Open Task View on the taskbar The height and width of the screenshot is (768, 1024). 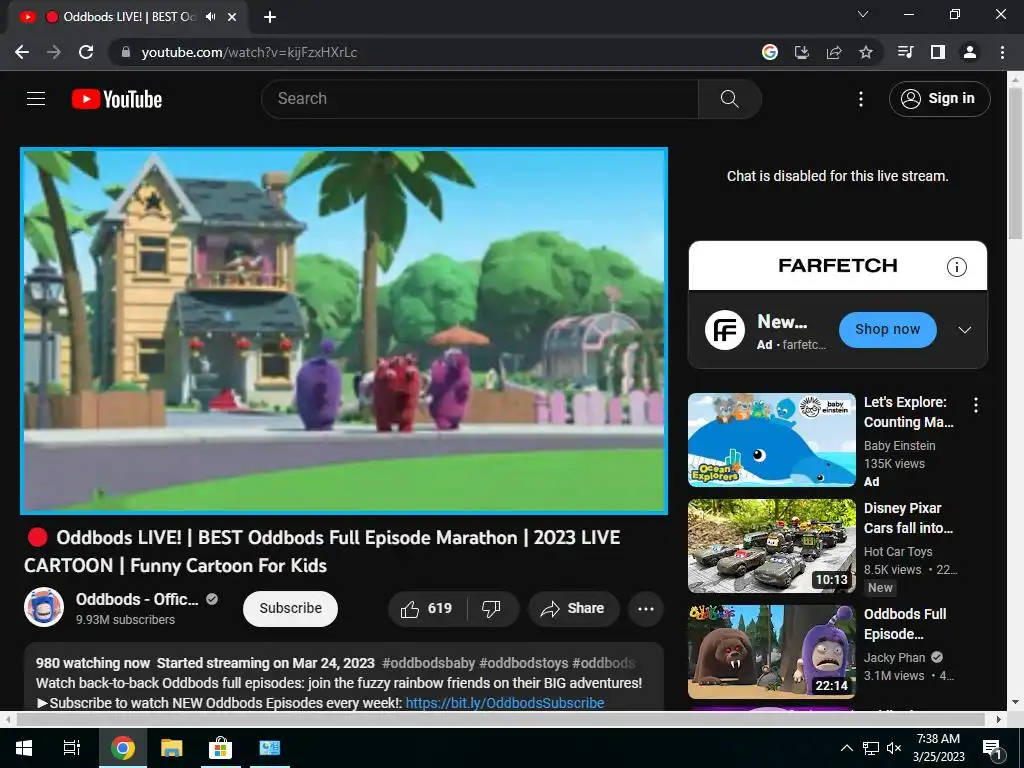tap(71, 748)
